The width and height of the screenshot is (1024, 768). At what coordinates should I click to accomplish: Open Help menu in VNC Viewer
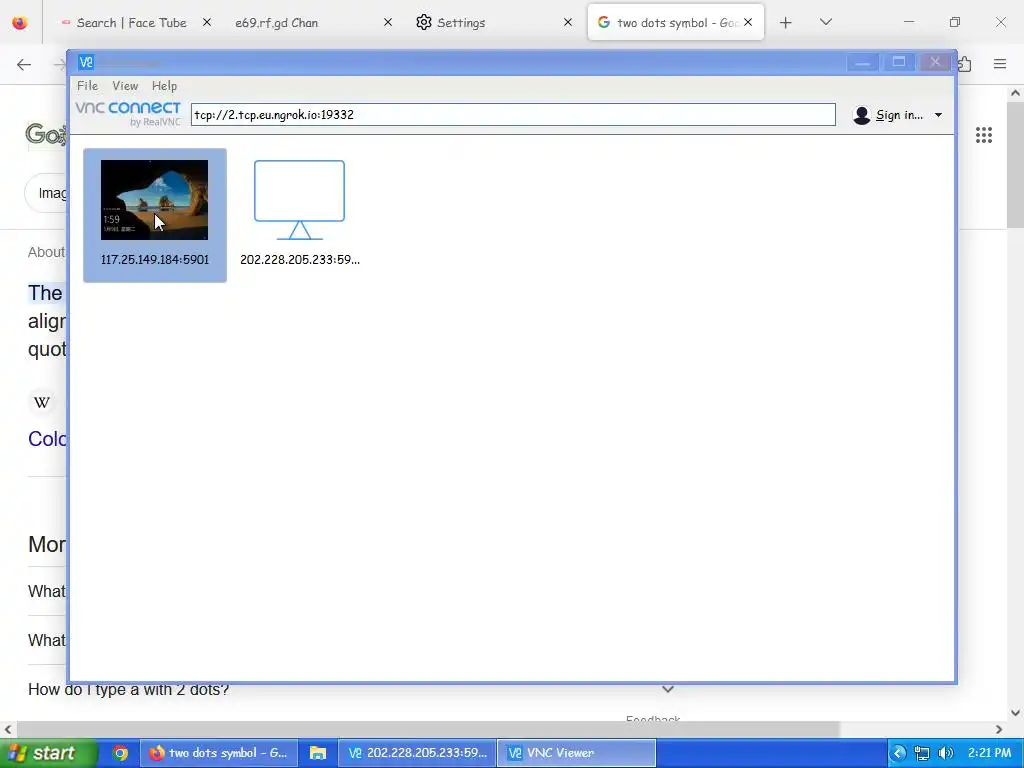point(164,86)
